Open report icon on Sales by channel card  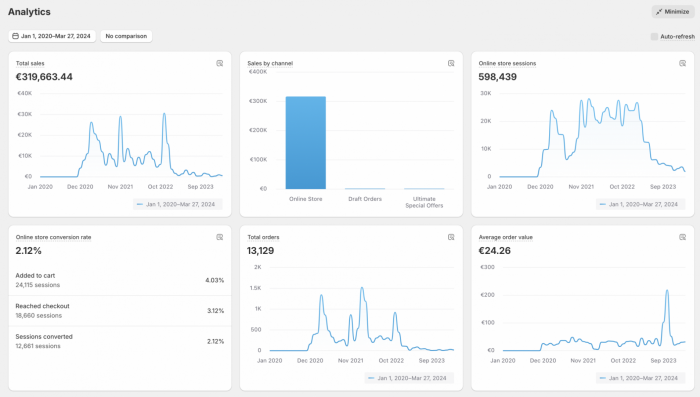point(451,63)
